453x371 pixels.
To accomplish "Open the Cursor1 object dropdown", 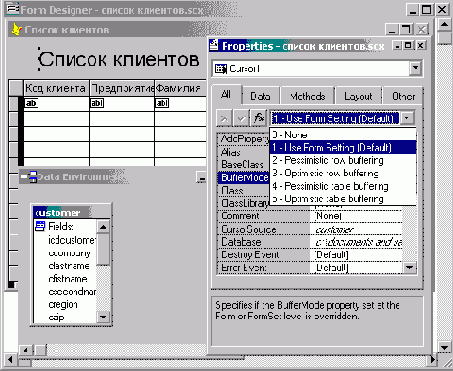I will [x=415, y=69].
